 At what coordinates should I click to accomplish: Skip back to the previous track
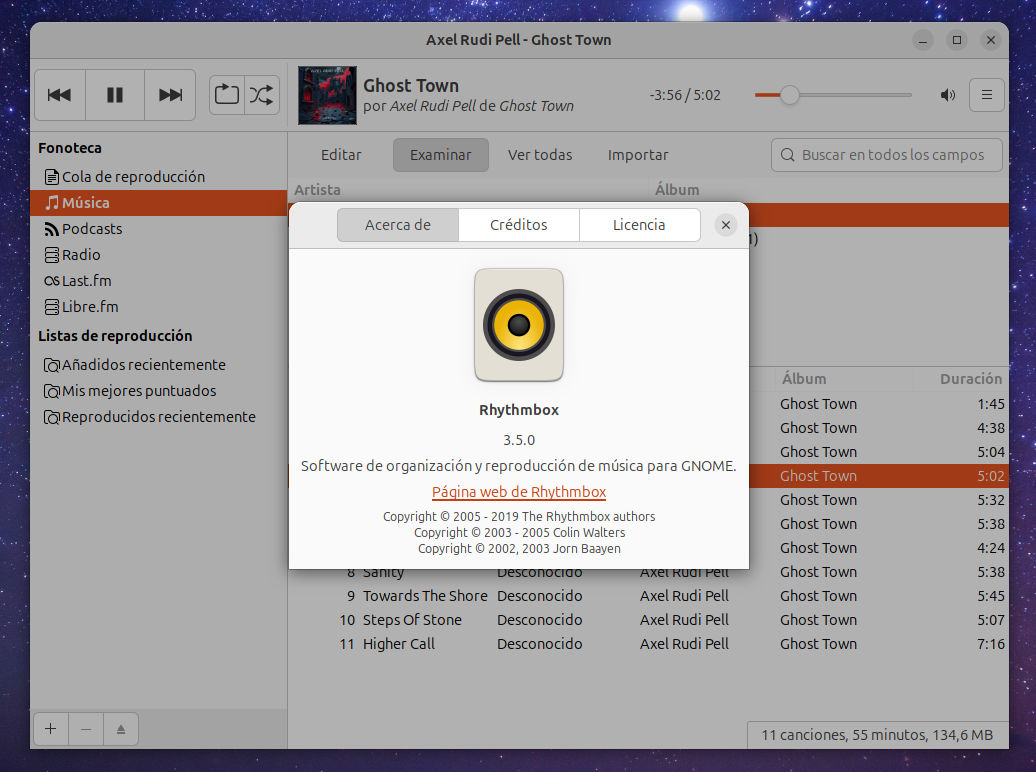59,95
